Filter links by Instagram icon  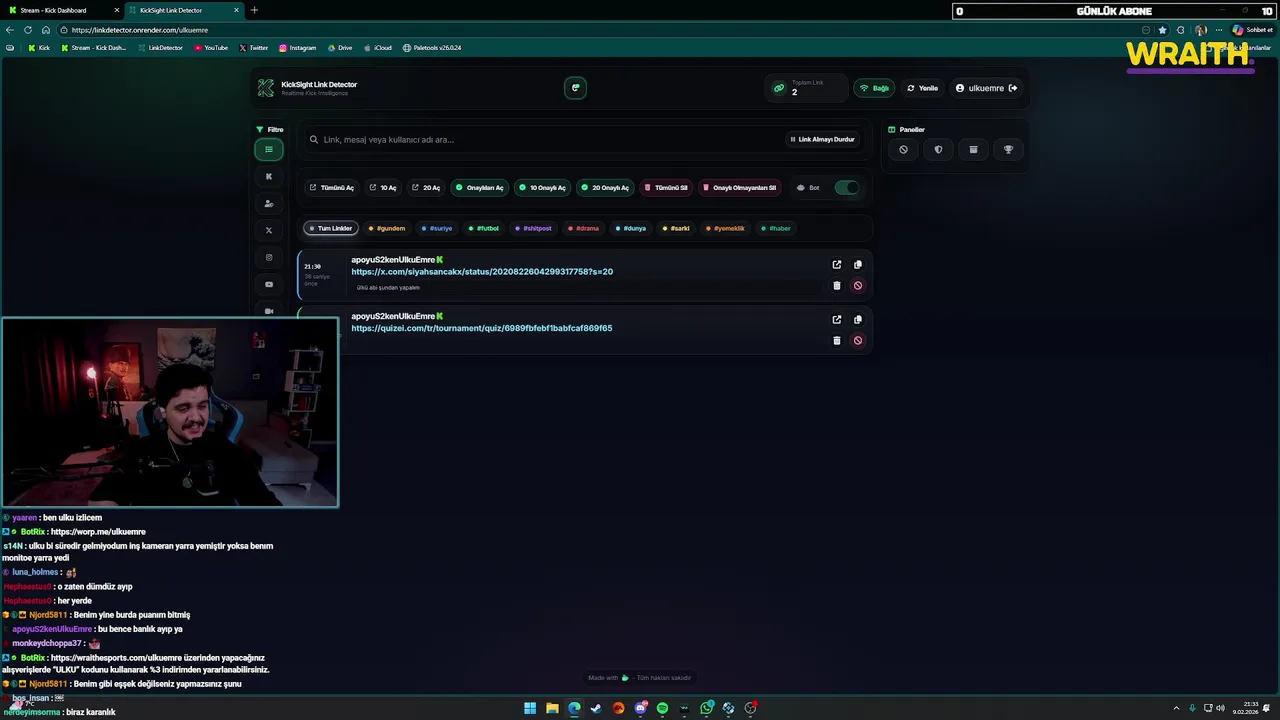tap(268, 257)
